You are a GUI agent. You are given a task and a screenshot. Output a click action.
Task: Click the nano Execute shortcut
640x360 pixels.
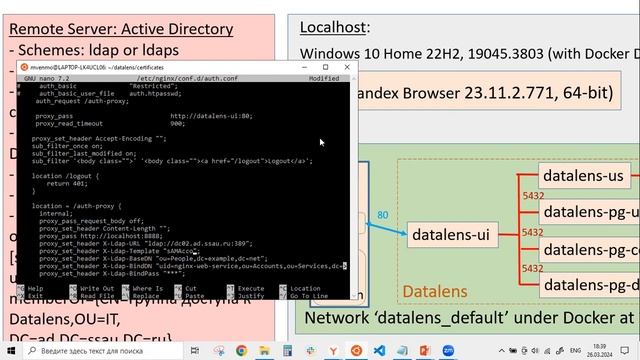pos(246,289)
